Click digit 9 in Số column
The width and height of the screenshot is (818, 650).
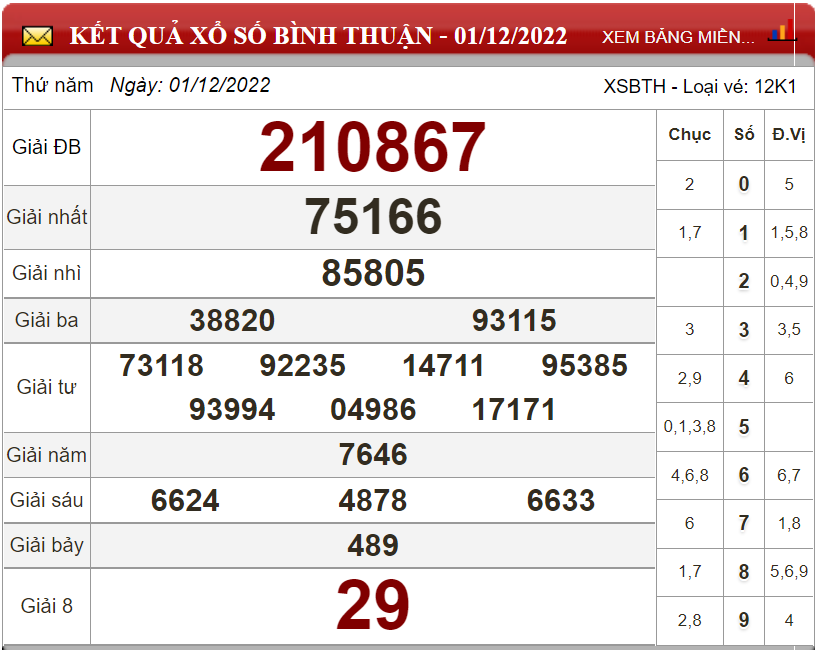coord(744,620)
